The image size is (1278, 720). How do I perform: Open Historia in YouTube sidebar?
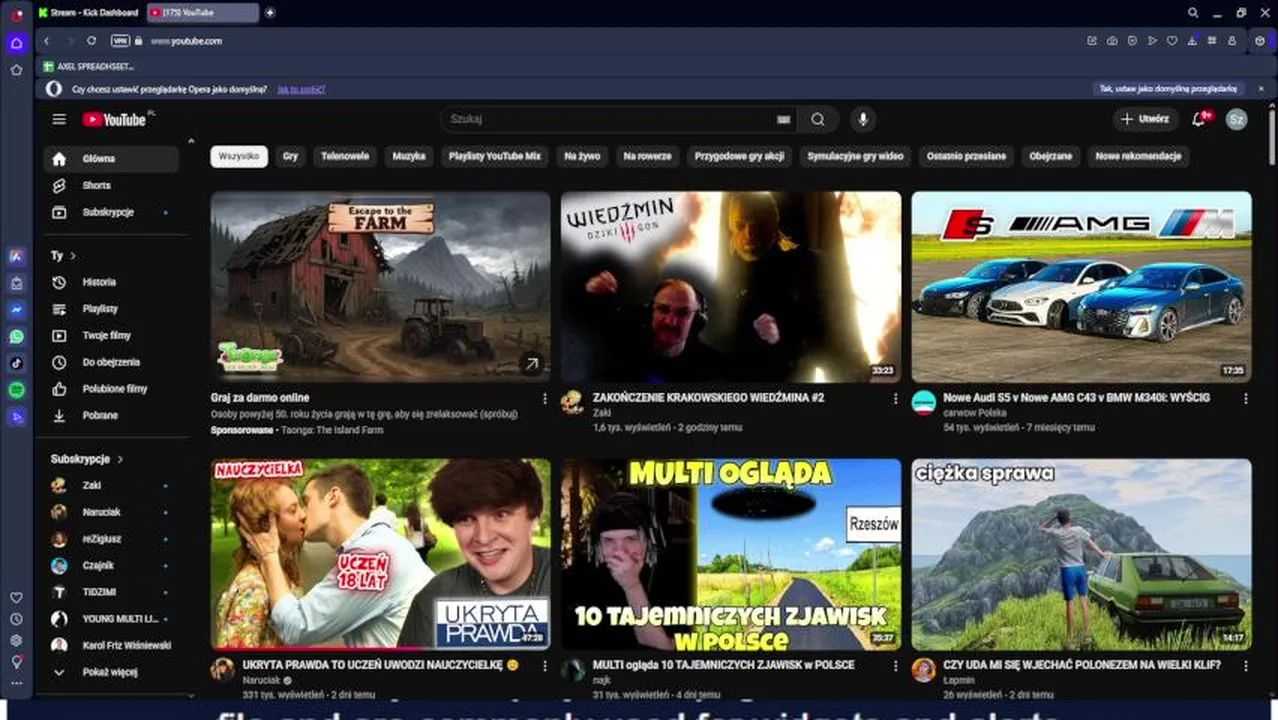pos(110,282)
